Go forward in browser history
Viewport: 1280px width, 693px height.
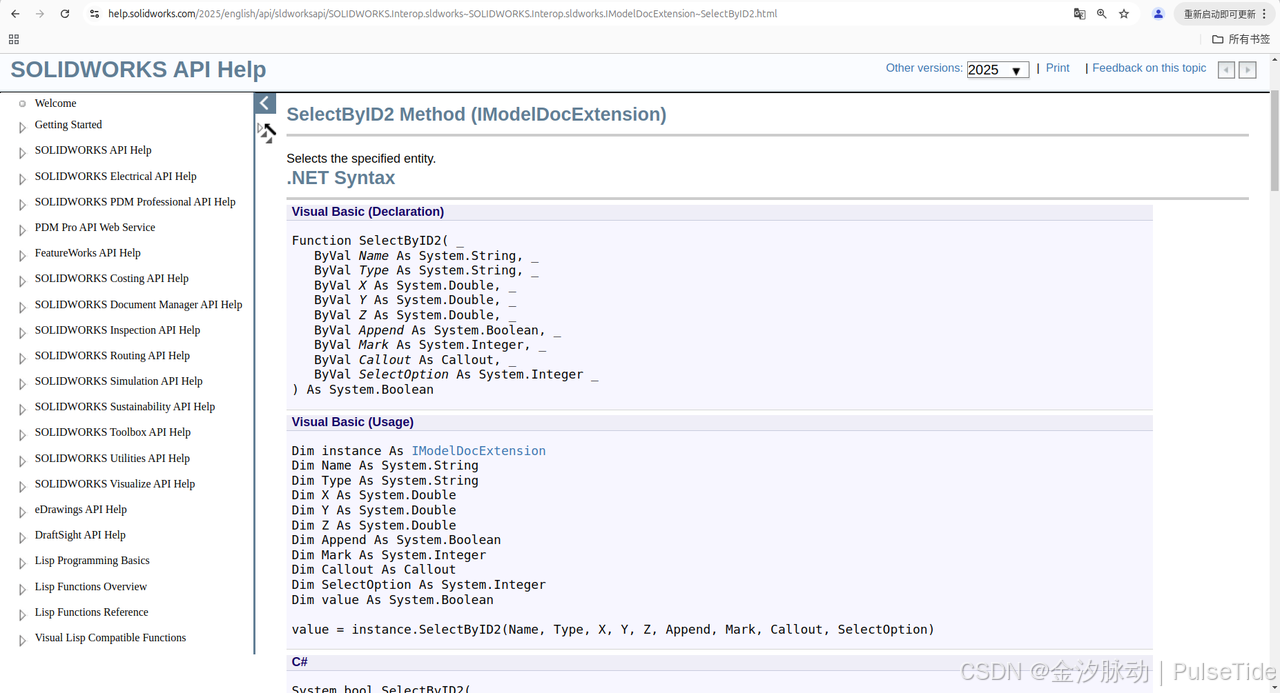[40, 14]
